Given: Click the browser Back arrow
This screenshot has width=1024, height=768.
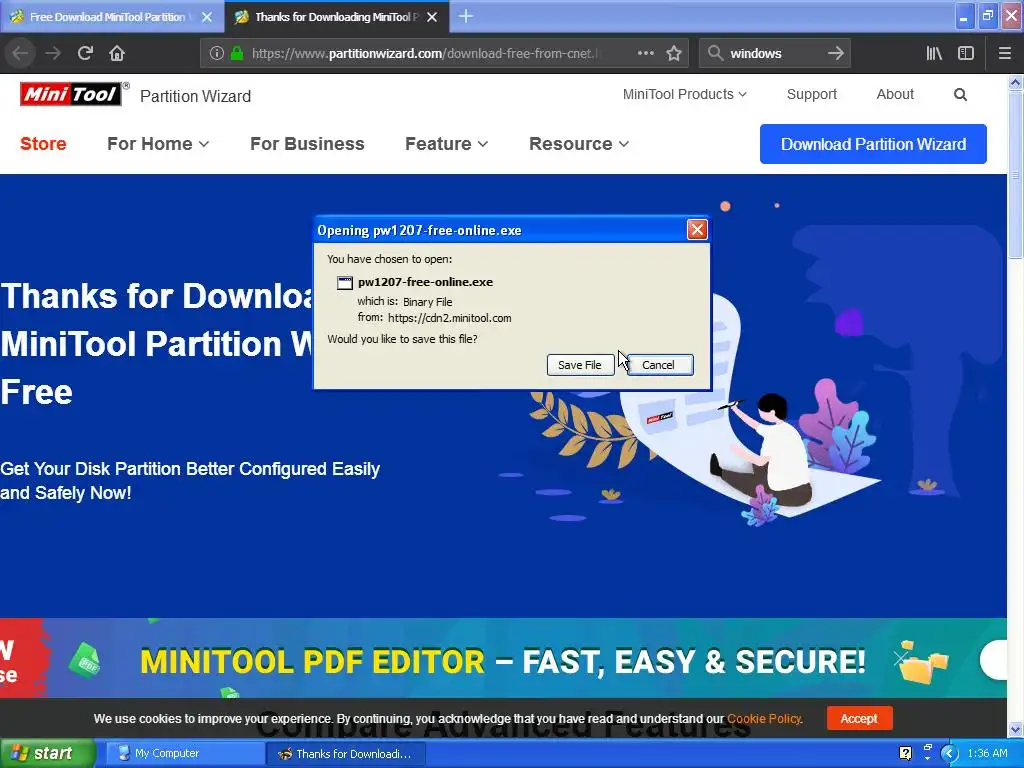Looking at the screenshot, I should pos(20,53).
